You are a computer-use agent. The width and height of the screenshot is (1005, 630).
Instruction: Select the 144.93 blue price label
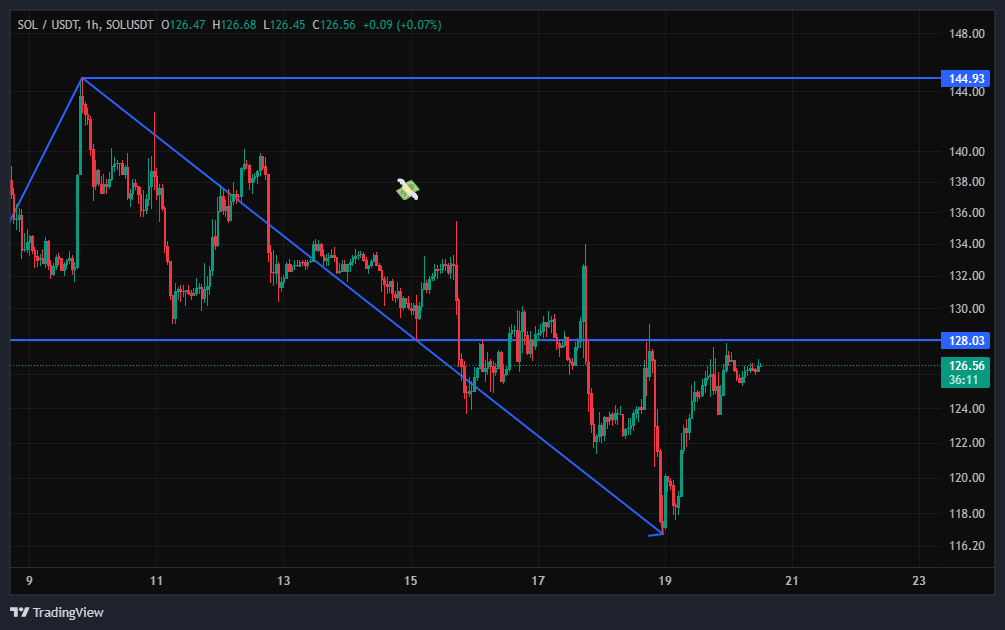click(x=965, y=78)
